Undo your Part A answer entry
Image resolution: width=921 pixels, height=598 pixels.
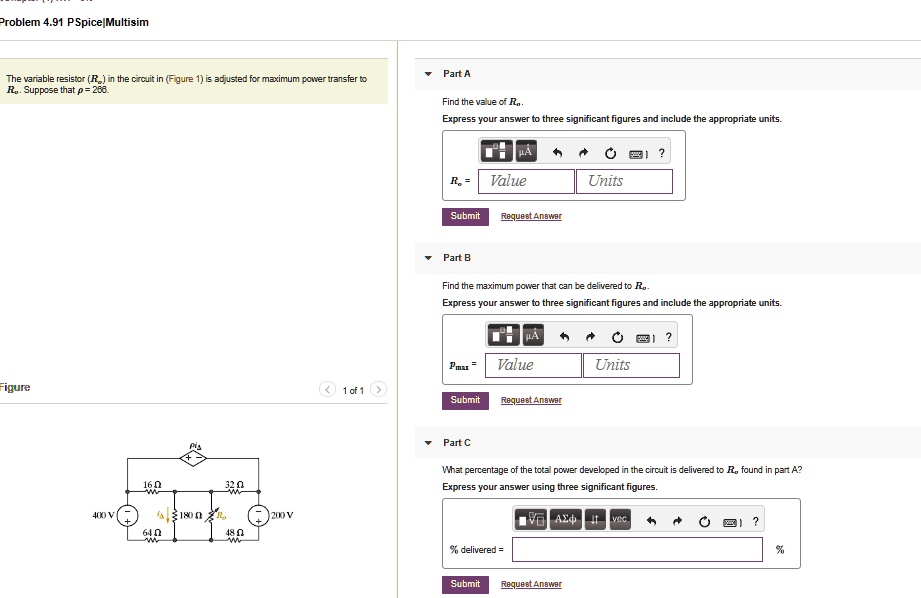click(556, 151)
